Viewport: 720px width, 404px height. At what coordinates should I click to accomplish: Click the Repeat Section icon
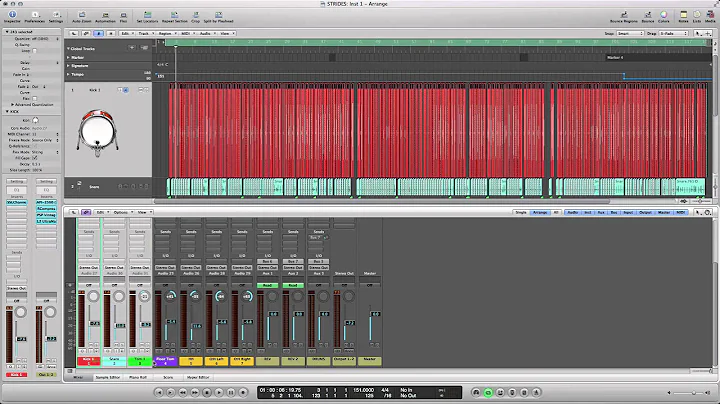(174, 17)
